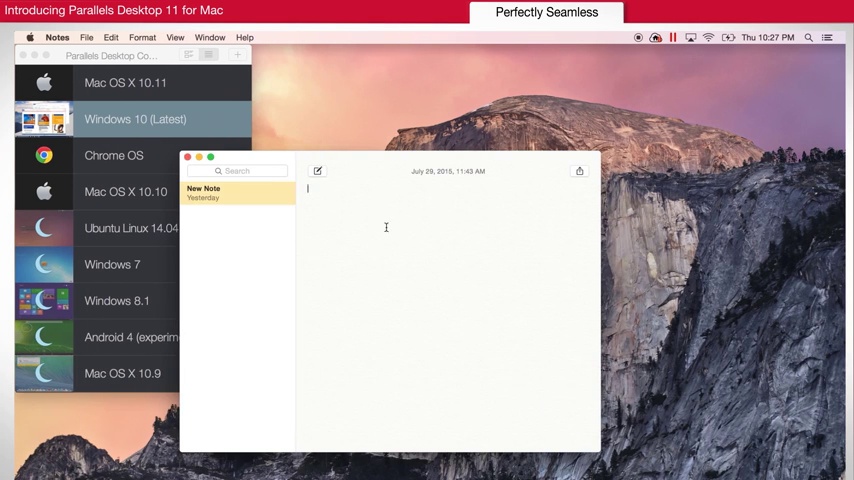
Task: Click inside the note text area
Action: pos(448,316)
